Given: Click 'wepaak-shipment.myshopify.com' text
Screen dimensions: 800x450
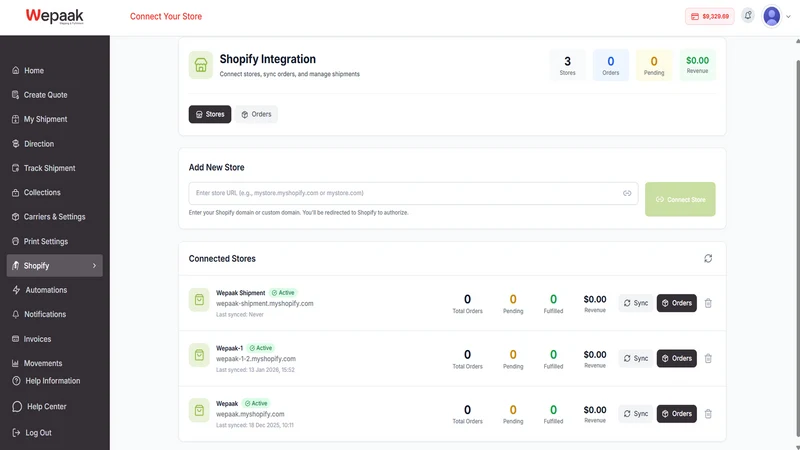Looking at the screenshot, I should 264,304.
